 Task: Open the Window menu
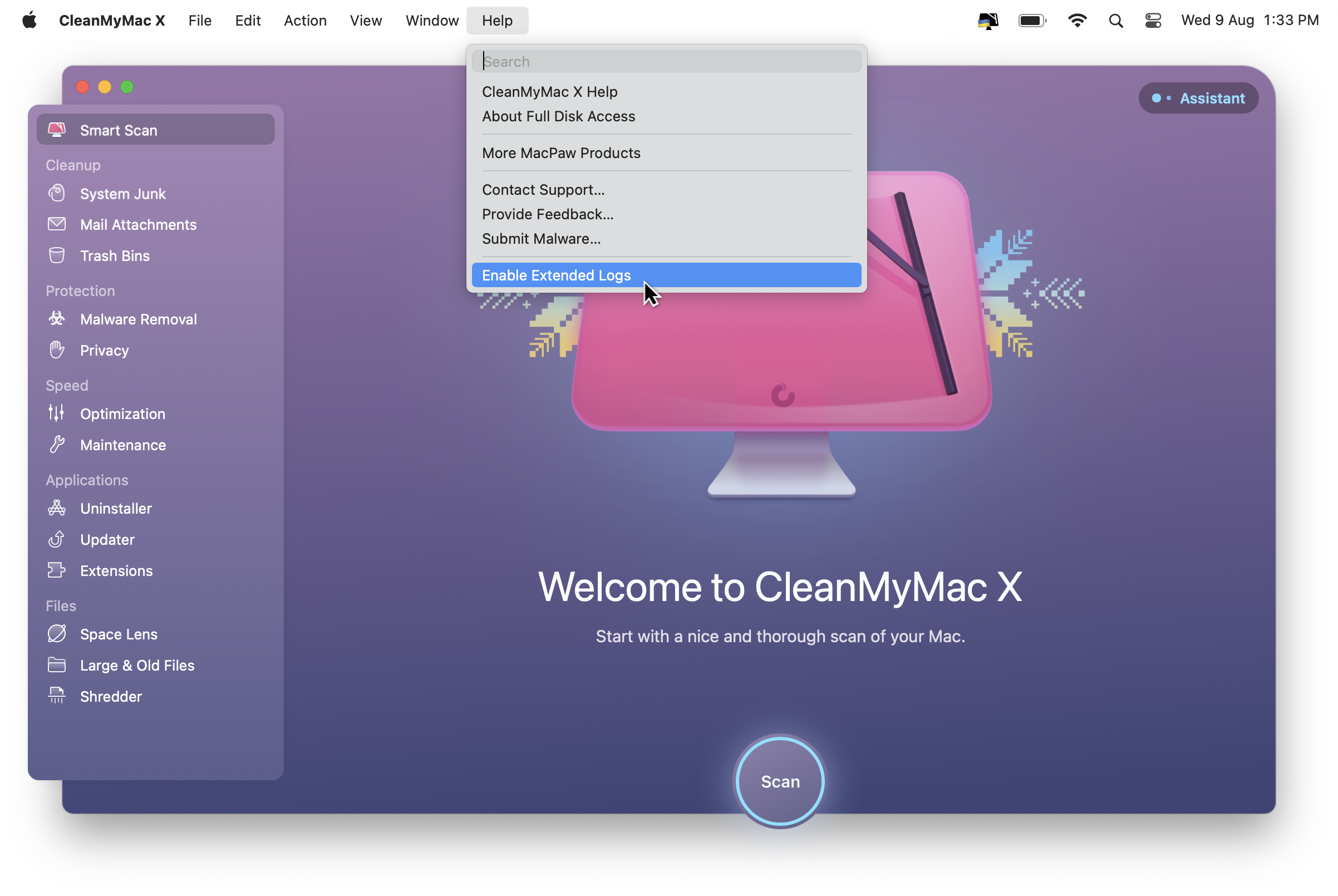click(x=432, y=21)
